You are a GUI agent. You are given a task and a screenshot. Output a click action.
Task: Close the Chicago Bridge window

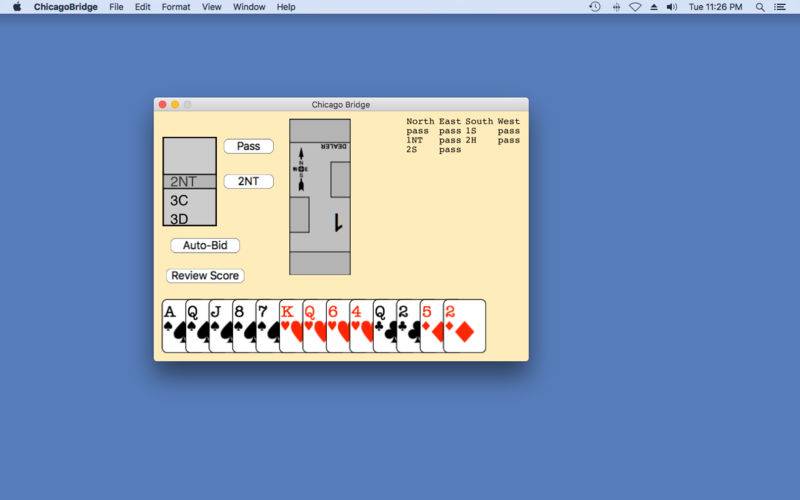tap(162, 105)
